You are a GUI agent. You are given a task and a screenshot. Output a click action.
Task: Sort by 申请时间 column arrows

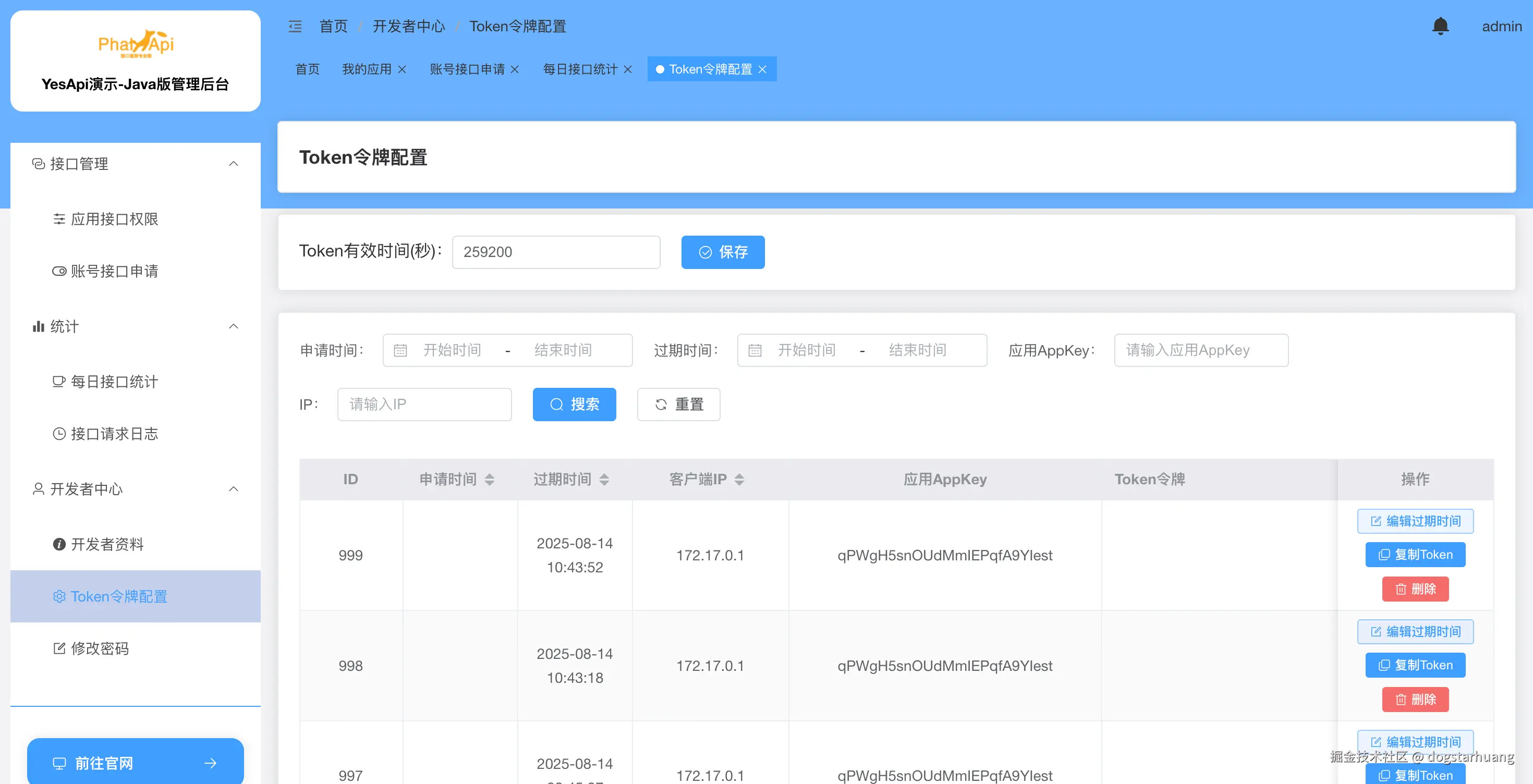pos(489,480)
